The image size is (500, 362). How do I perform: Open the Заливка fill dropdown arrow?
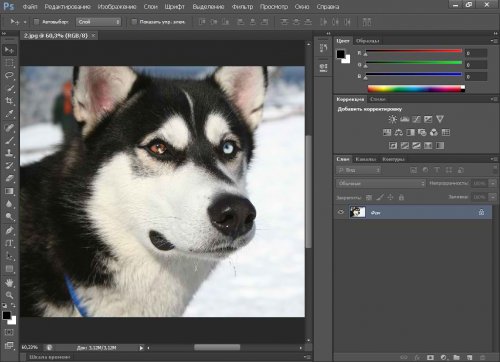493,197
